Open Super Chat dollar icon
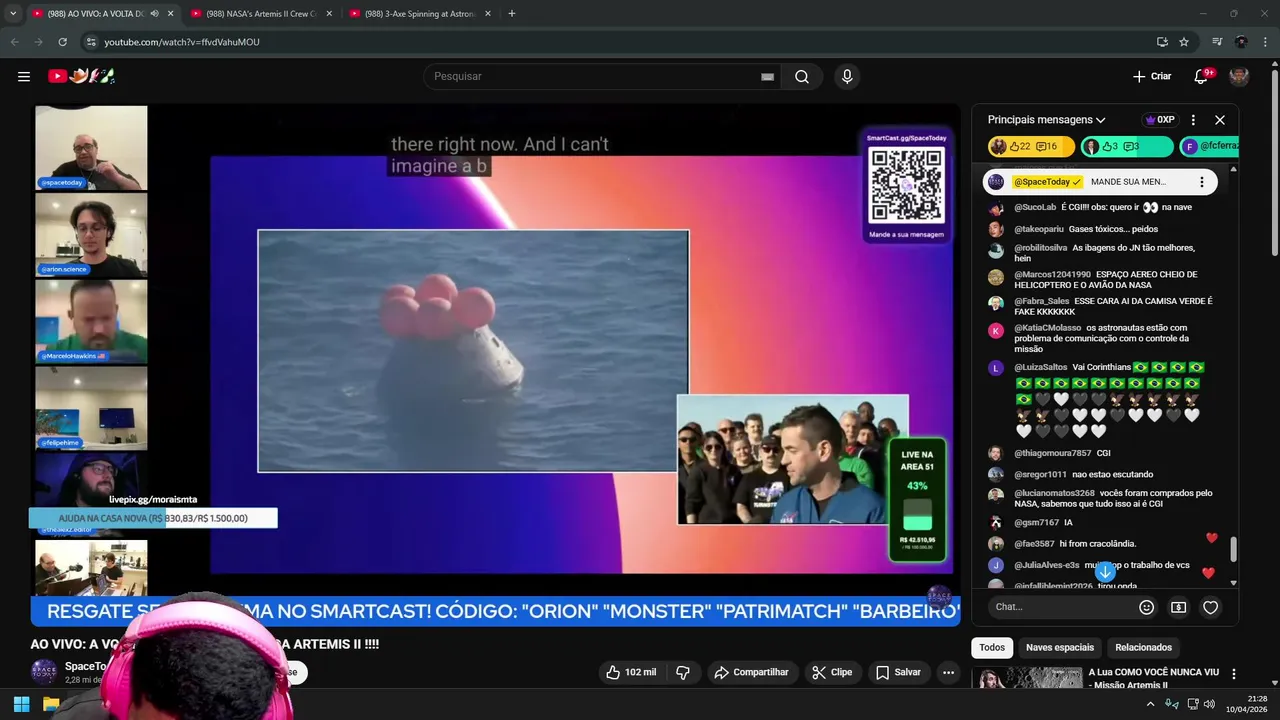The height and width of the screenshot is (720, 1280). 1179,607
